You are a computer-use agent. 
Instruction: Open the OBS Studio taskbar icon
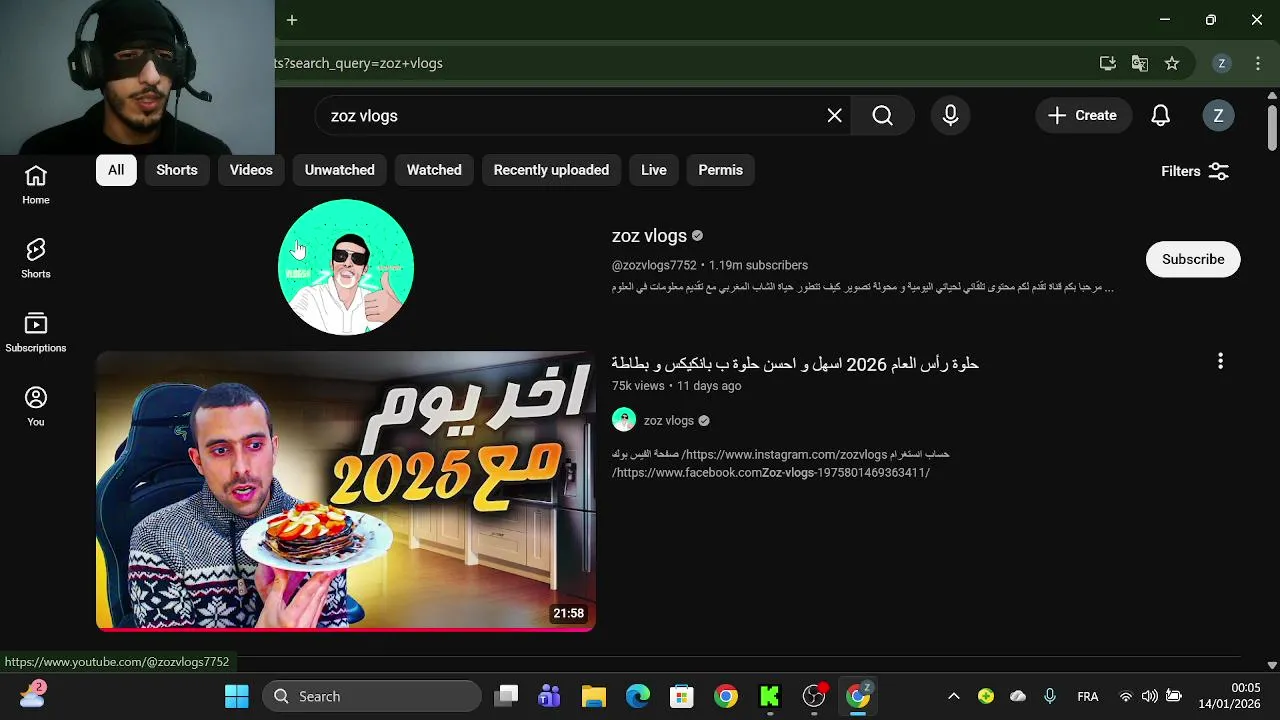pyautogui.click(x=814, y=696)
